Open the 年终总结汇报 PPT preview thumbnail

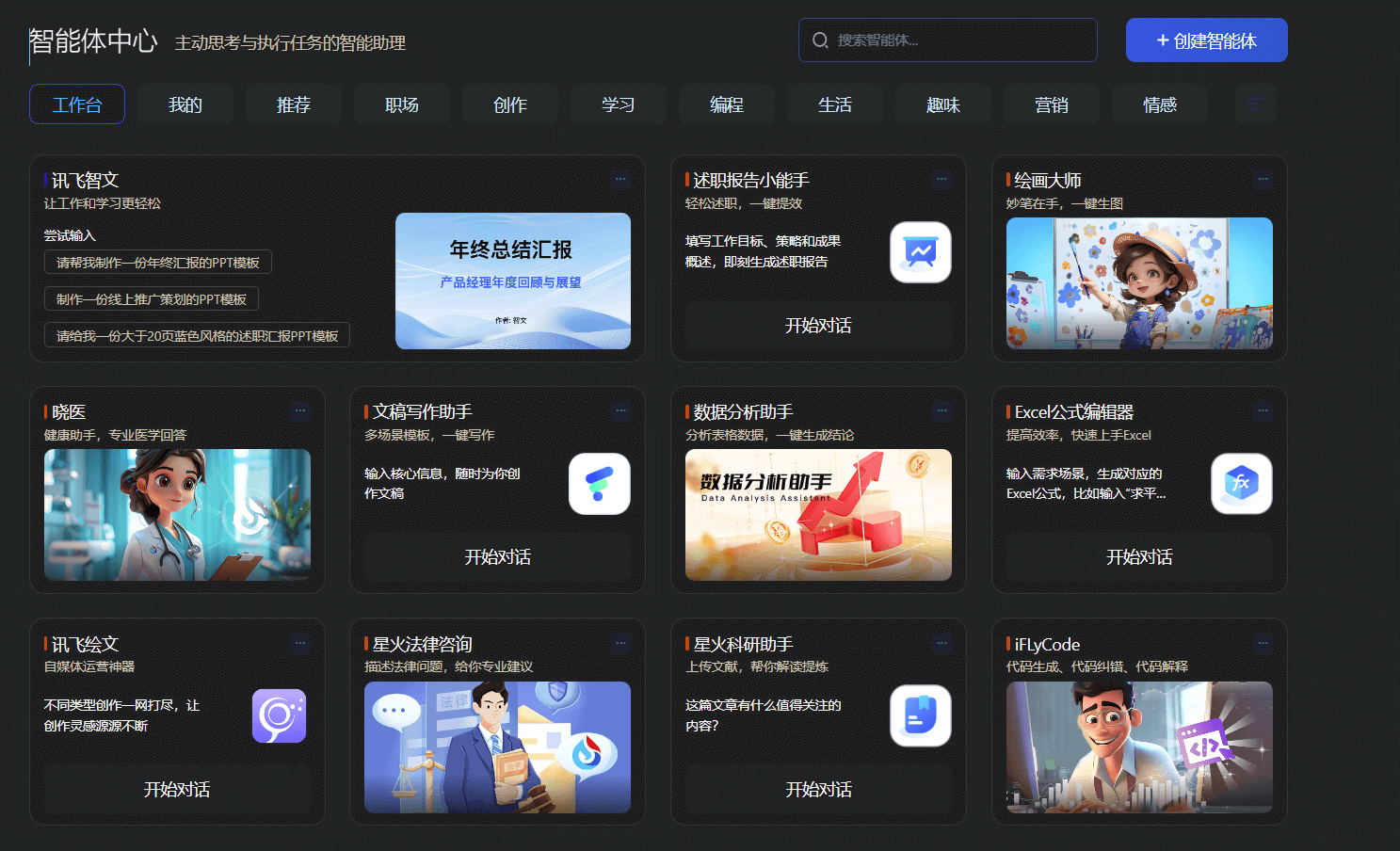(x=513, y=281)
